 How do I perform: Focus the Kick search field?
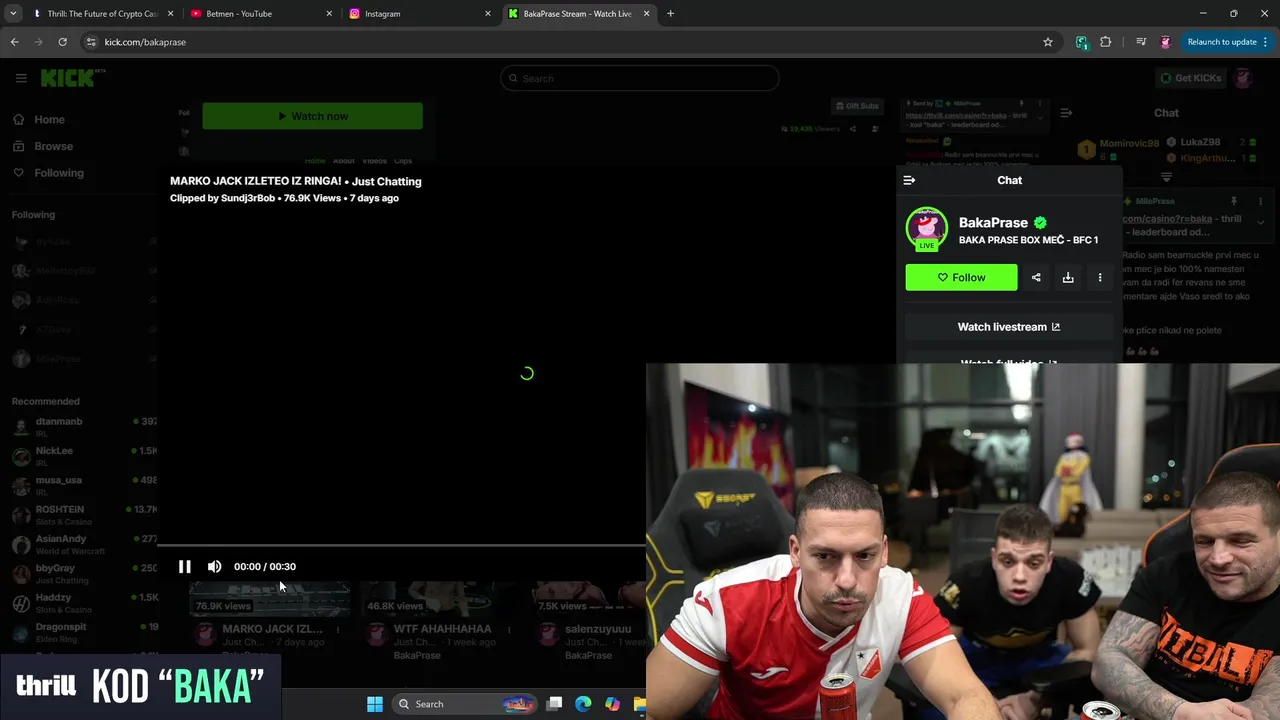pos(640,78)
